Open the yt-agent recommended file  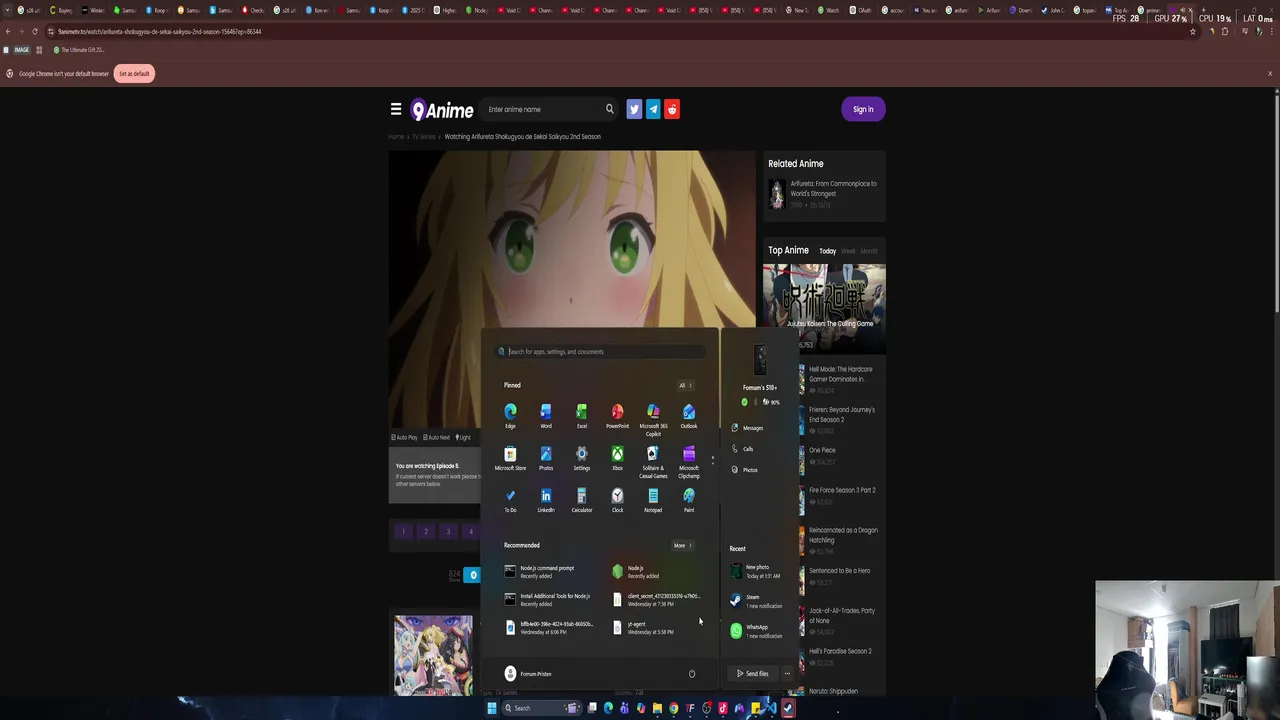[645, 627]
